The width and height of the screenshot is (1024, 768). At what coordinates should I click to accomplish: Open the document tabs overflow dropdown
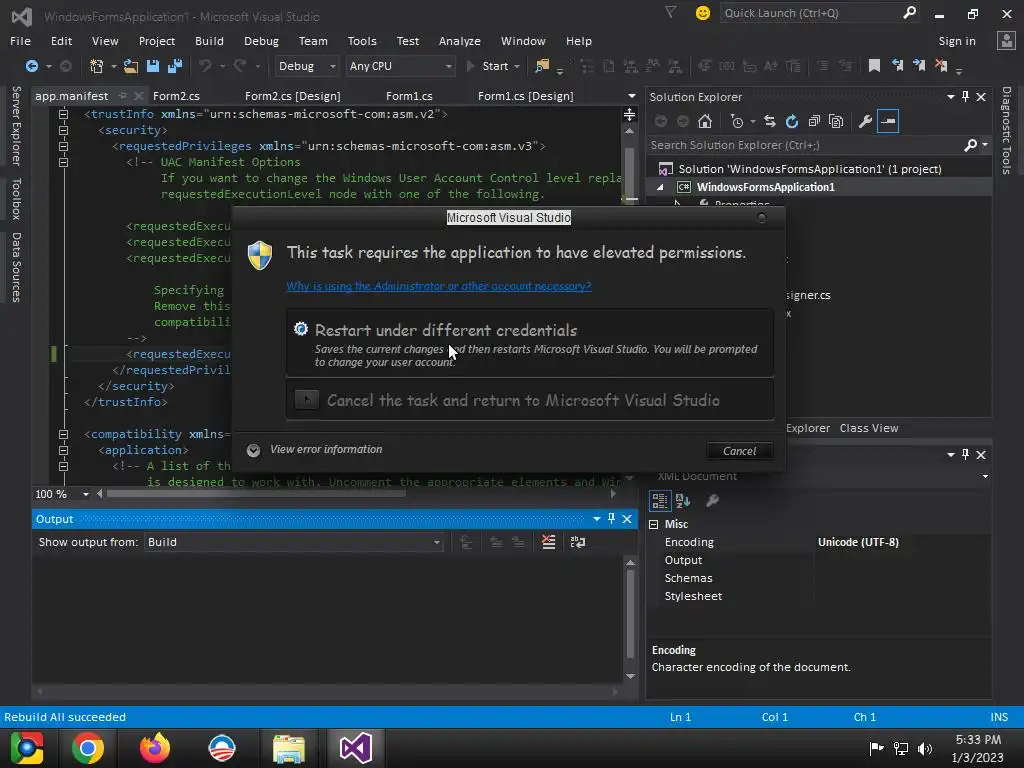[632, 96]
